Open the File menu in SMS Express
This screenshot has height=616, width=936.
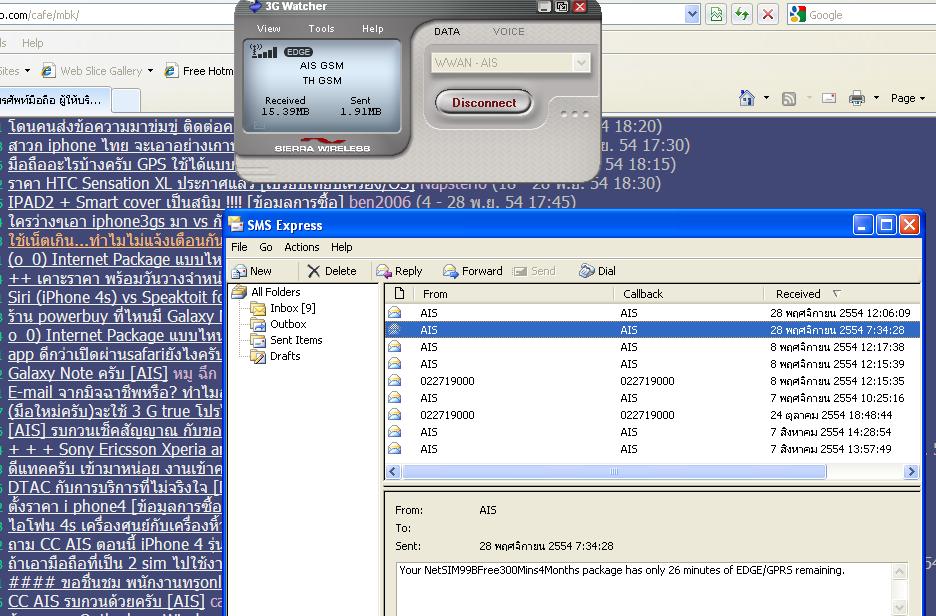point(239,247)
